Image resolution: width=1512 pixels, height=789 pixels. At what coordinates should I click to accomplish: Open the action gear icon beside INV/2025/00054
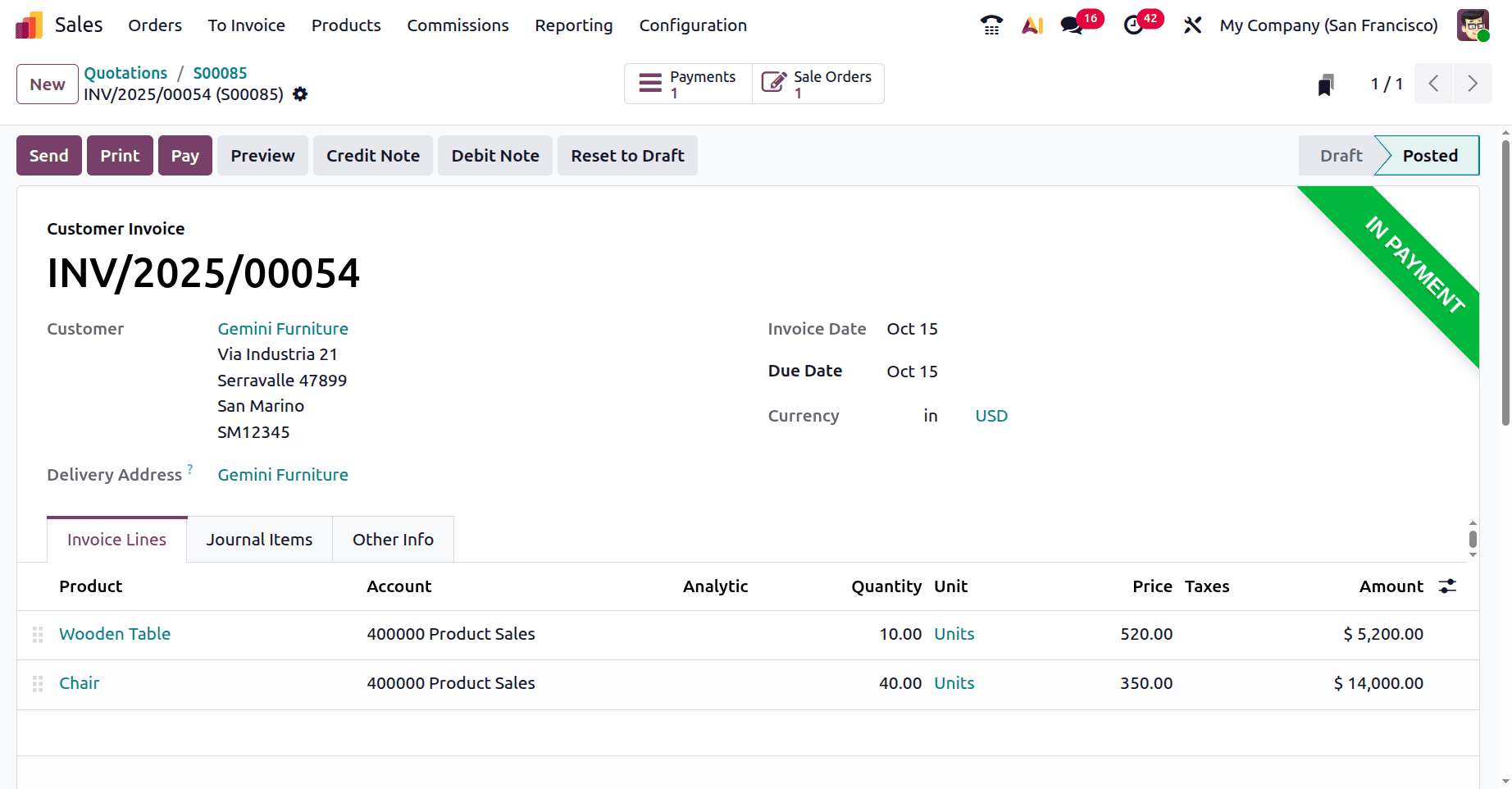click(299, 94)
